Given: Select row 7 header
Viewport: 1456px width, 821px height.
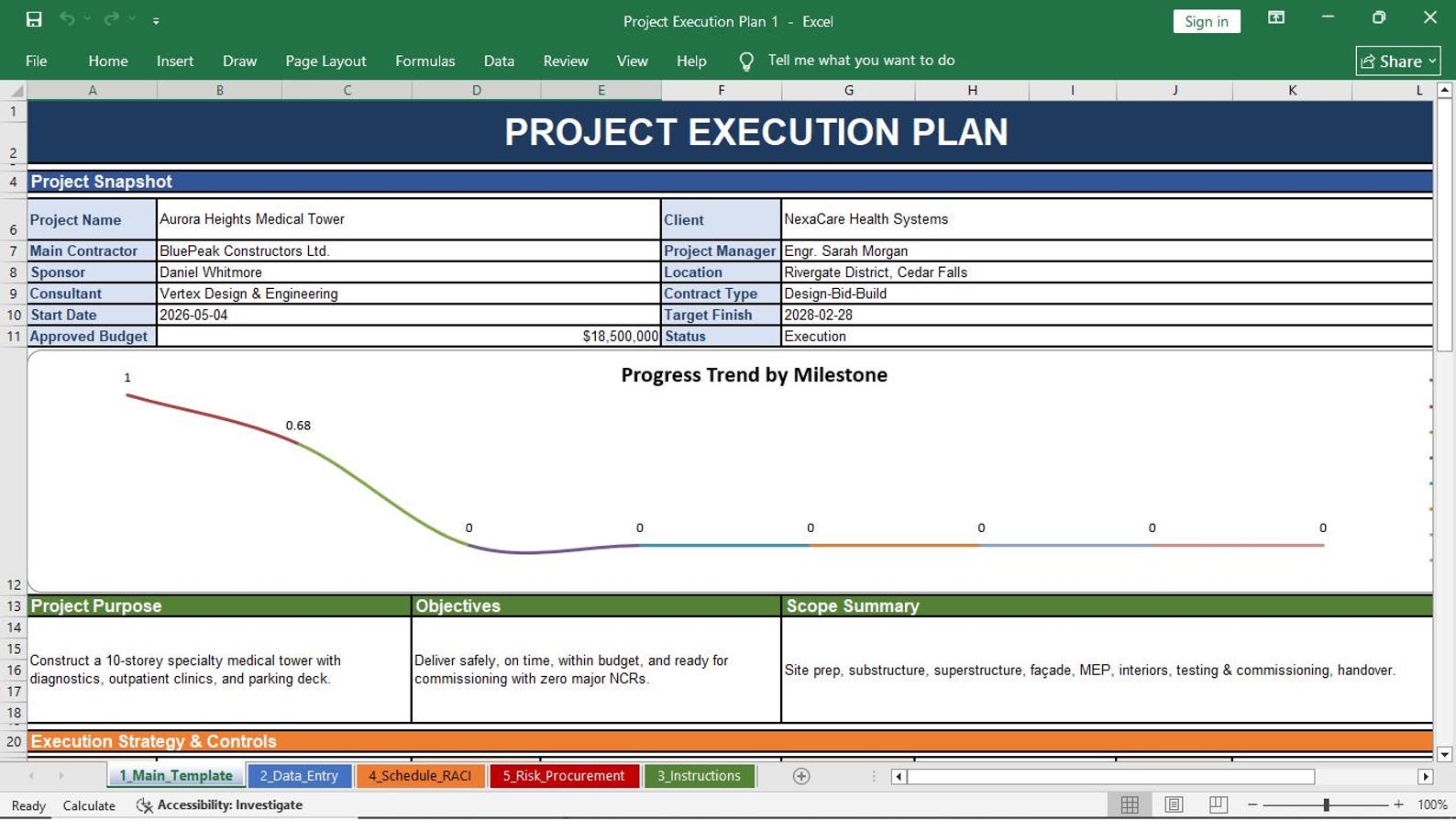Looking at the screenshot, I should [13, 251].
